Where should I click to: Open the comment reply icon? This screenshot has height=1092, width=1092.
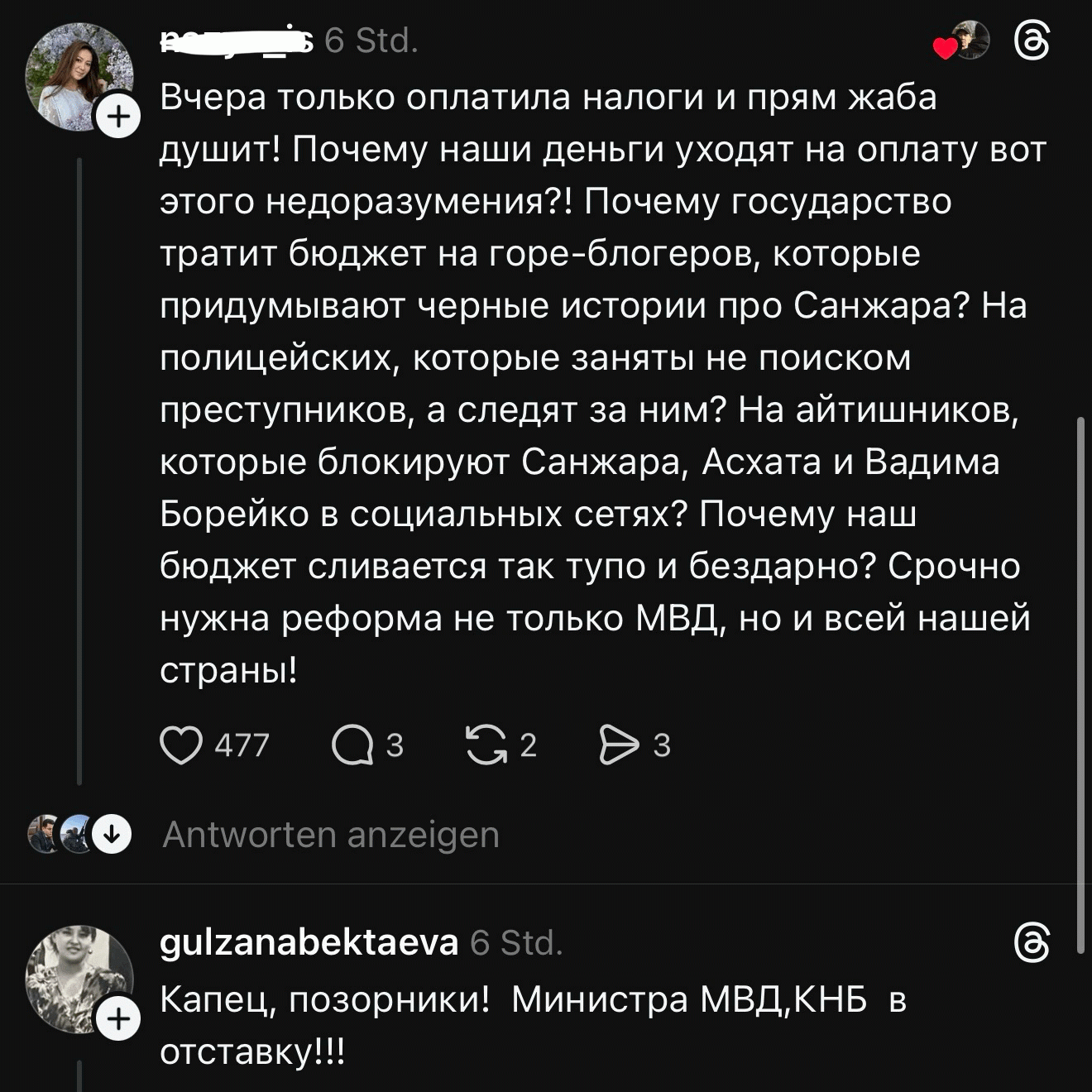tap(352, 745)
